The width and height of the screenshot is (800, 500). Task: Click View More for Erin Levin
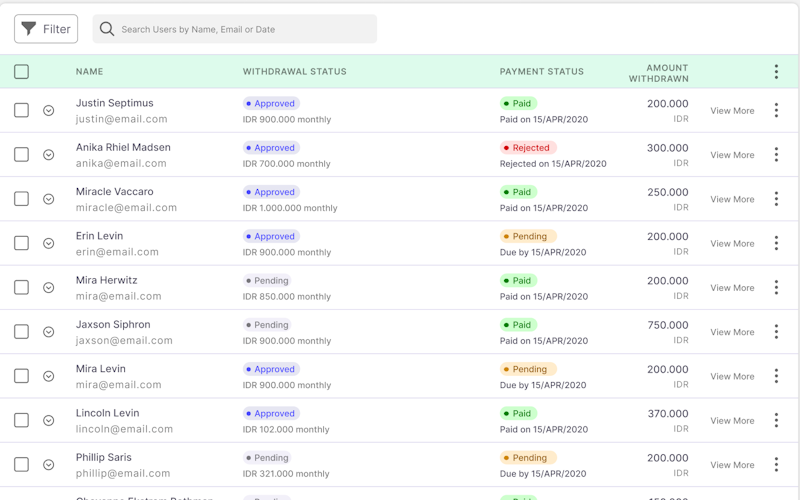pos(732,244)
